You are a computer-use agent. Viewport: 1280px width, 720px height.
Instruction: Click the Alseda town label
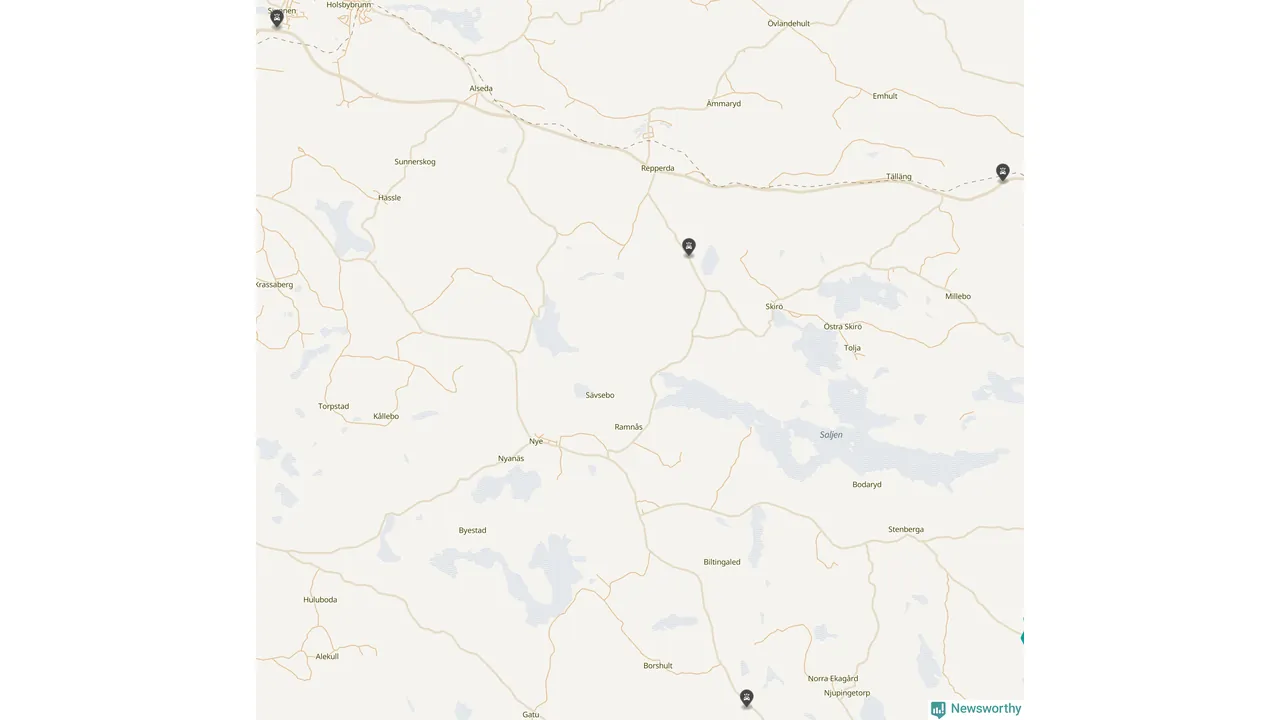coord(481,88)
